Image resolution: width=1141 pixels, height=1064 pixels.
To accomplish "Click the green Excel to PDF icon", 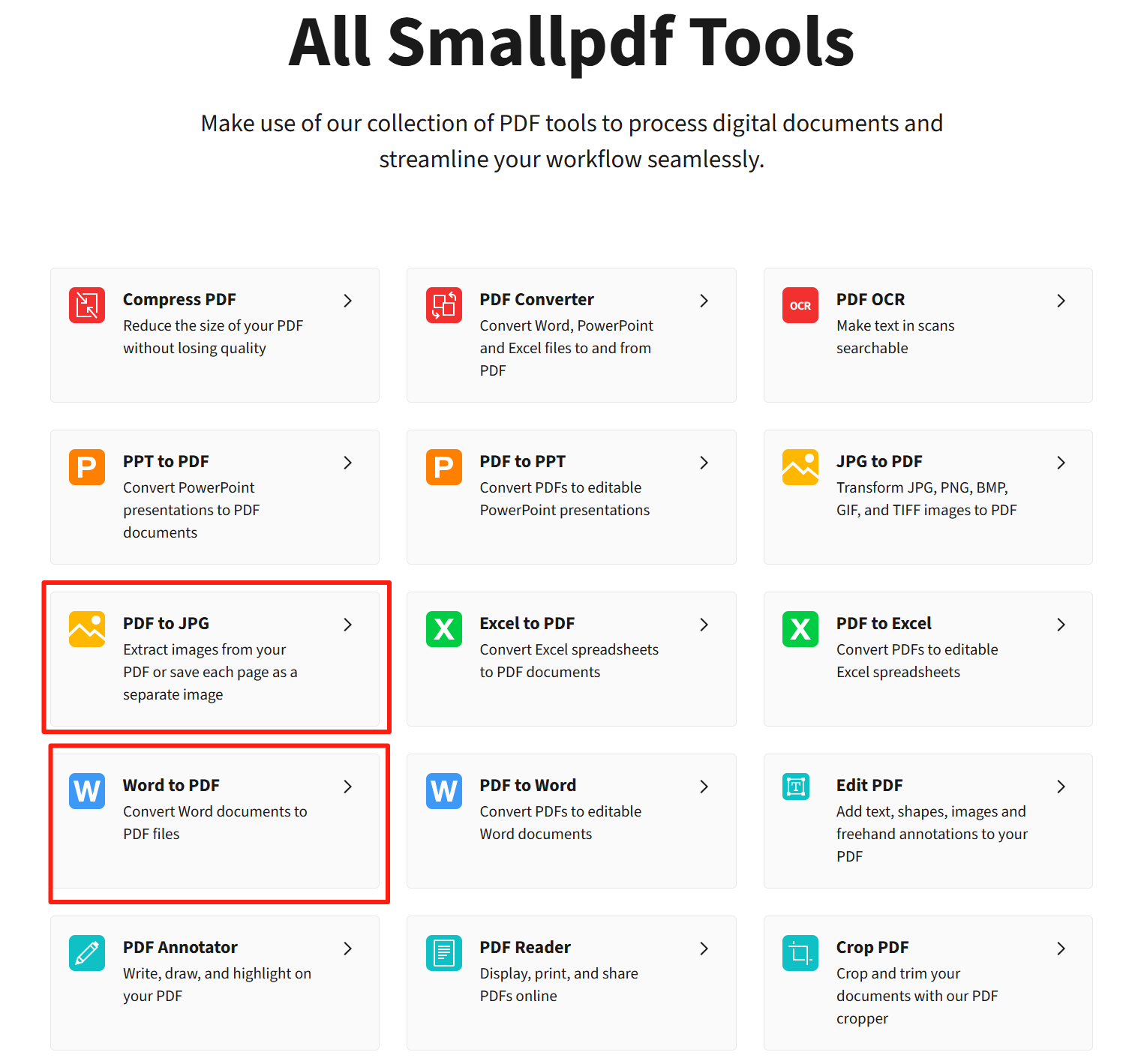I will pyautogui.click(x=443, y=629).
